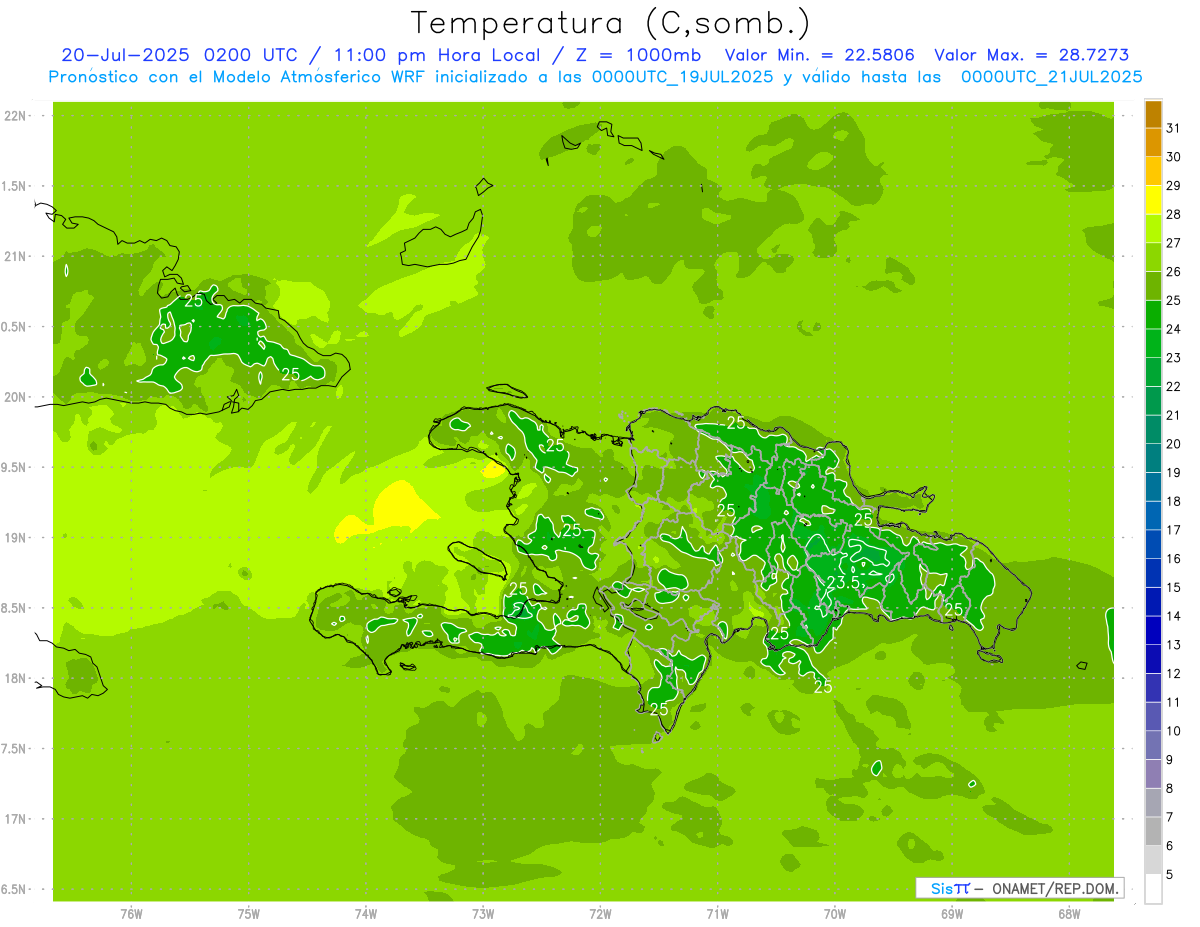Image resolution: width=1200 pixels, height=927 pixels.
Task: Click the valid-until time "0000UTC_21JUL2025"
Action: pos(1051,76)
